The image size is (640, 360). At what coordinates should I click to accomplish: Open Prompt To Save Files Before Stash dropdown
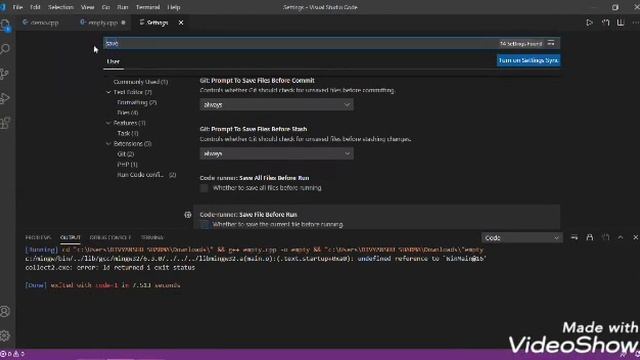(x=276, y=153)
